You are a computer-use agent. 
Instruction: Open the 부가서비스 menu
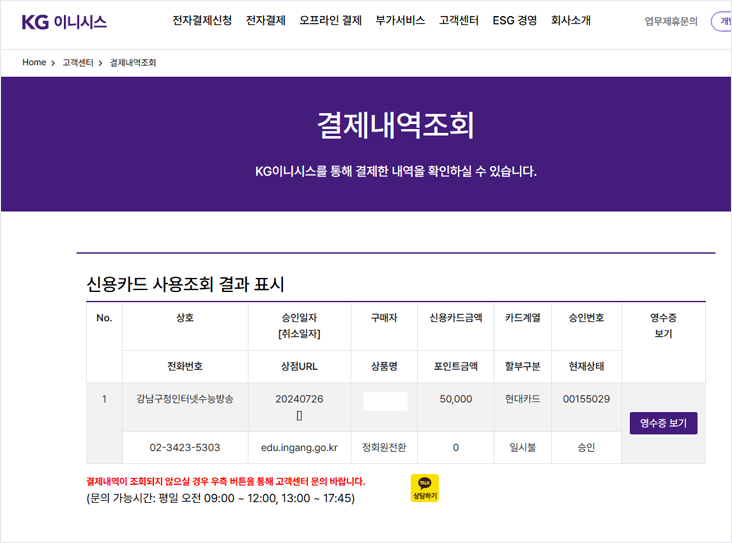pos(400,21)
